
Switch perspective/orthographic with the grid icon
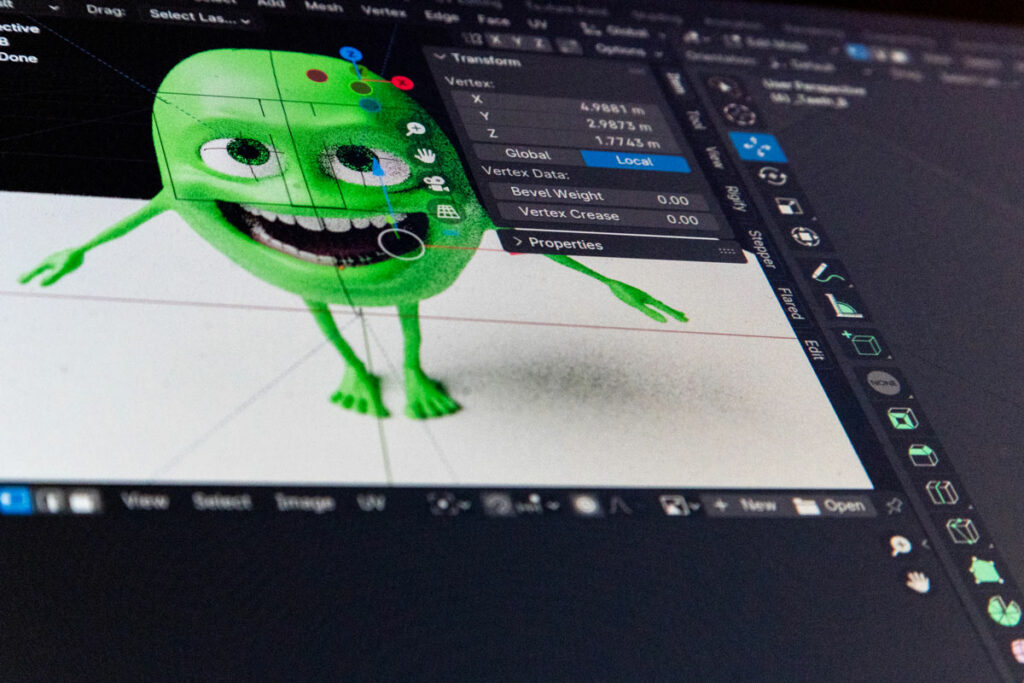[x=447, y=212]
